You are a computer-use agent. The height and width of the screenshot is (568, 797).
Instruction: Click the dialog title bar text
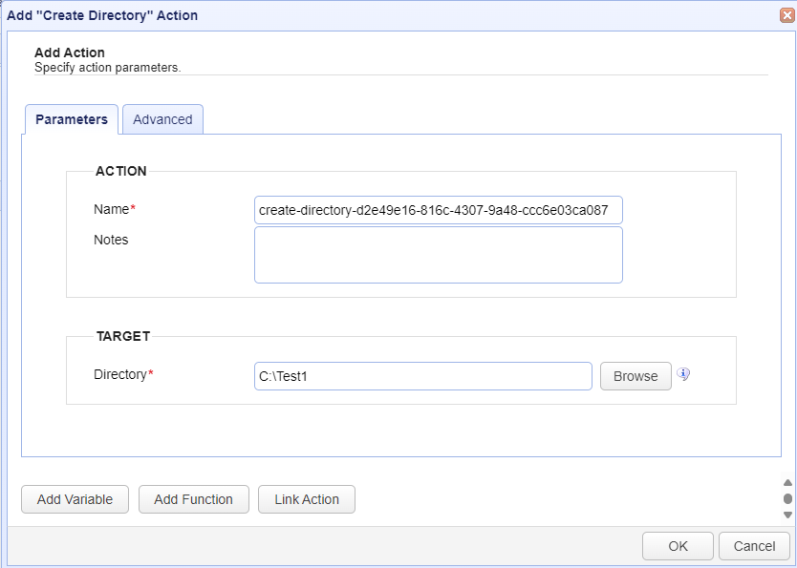pos(102,15)
